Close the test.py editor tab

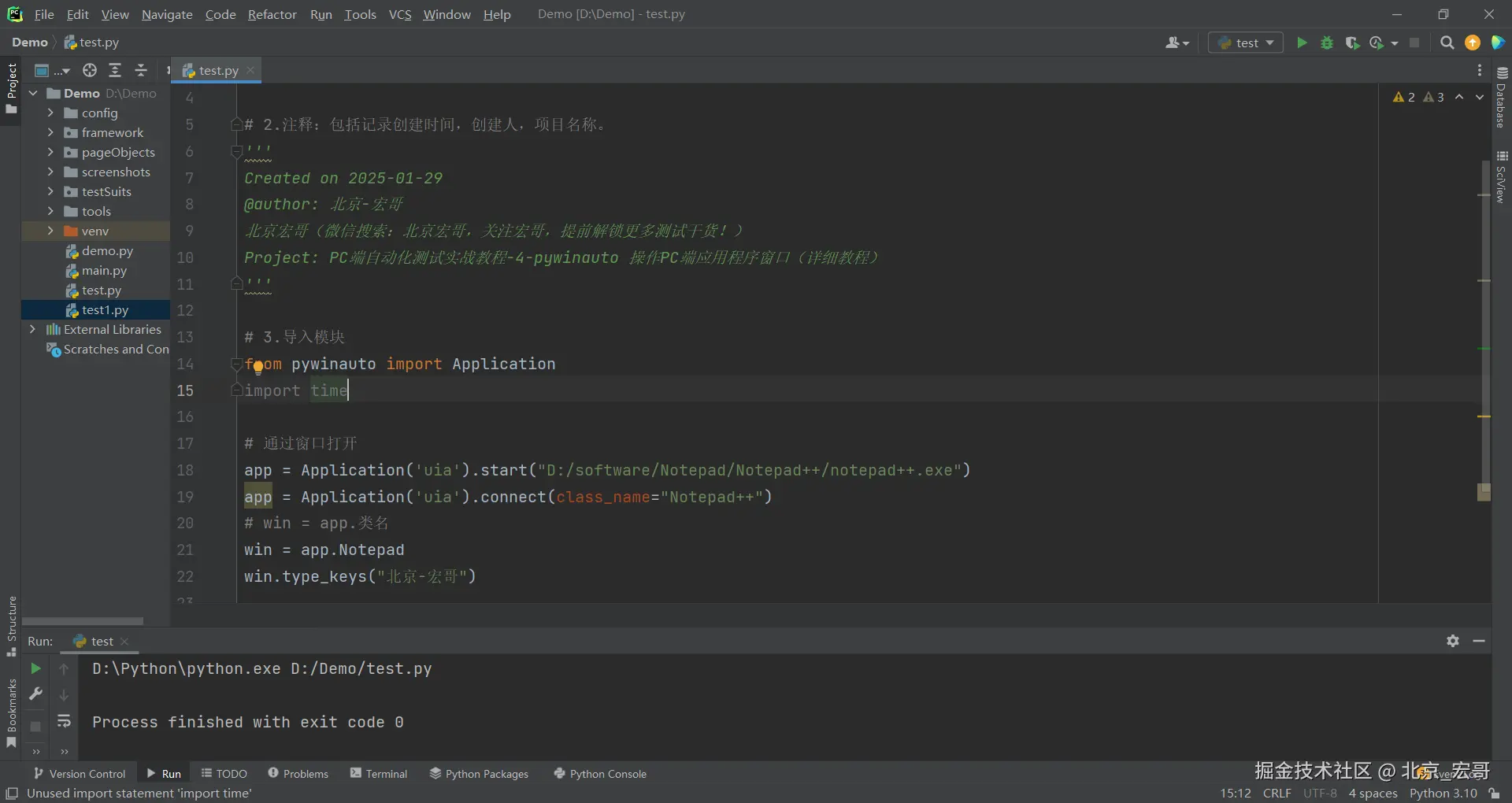click(250, 70)
